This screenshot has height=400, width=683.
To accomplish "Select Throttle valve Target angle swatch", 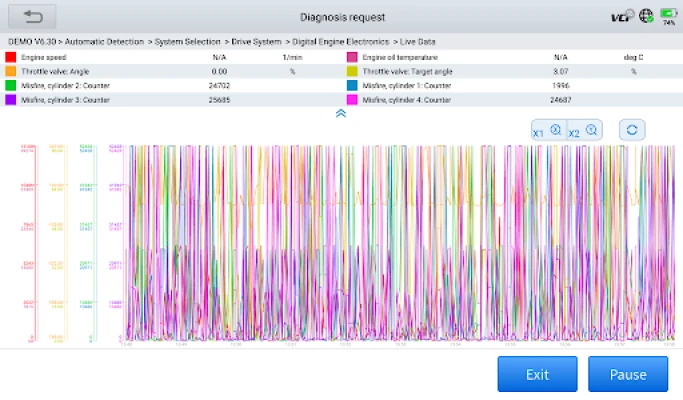I will click(351, 72).
